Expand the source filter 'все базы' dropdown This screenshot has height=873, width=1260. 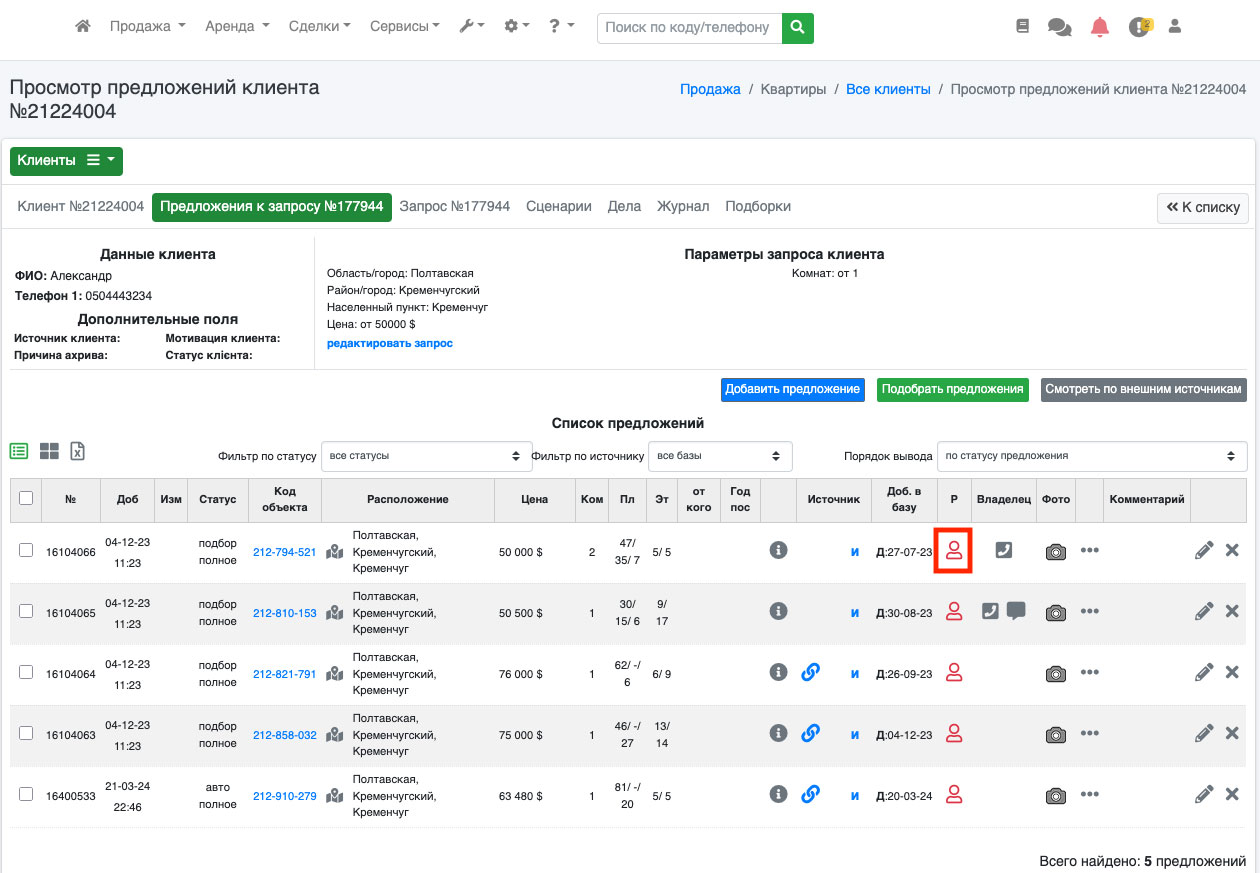point(719,456)
